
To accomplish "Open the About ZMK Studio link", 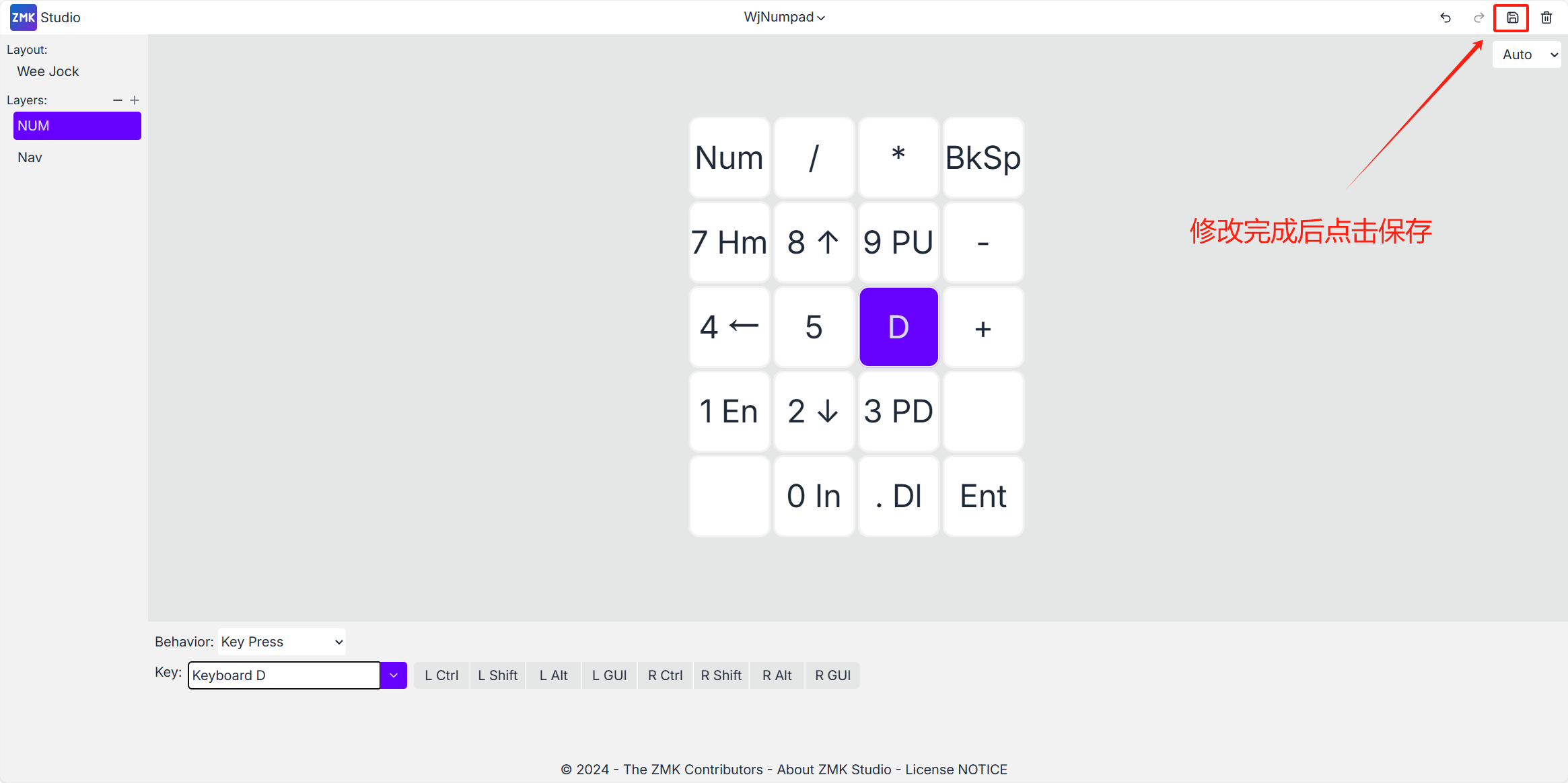I will point(834,770).
